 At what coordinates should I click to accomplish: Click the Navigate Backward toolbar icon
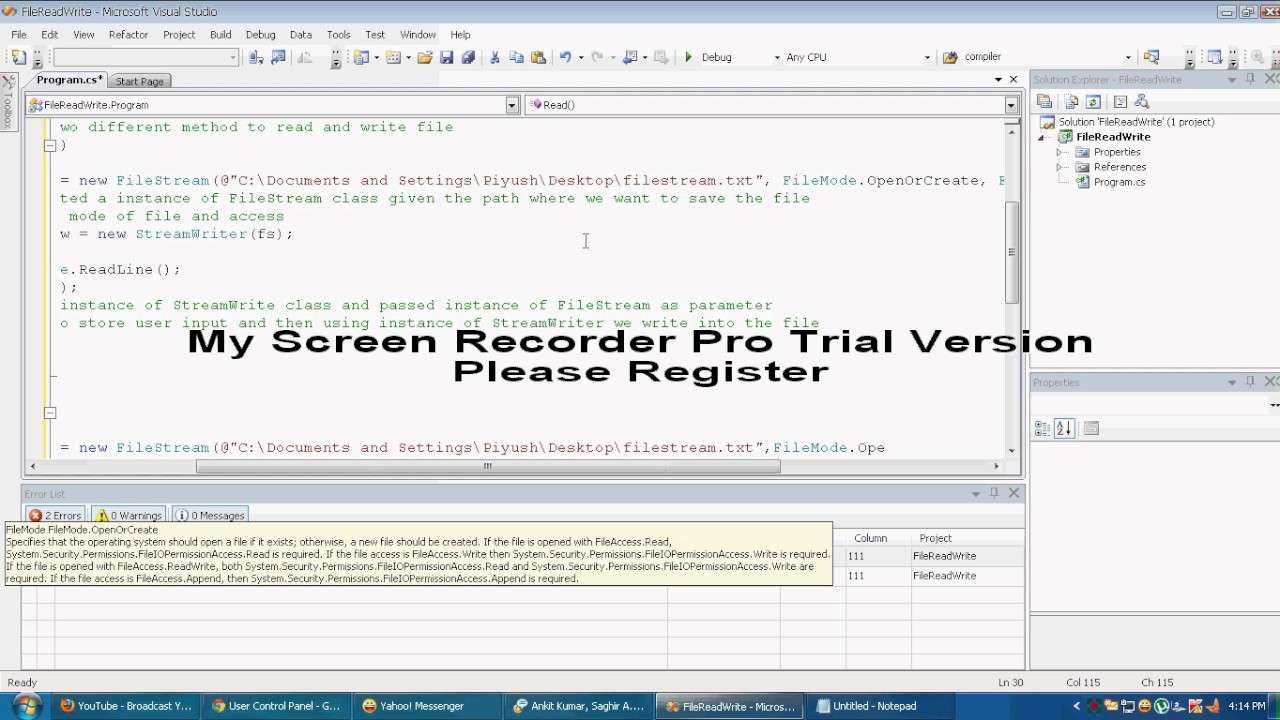click(x=630, y=57)
